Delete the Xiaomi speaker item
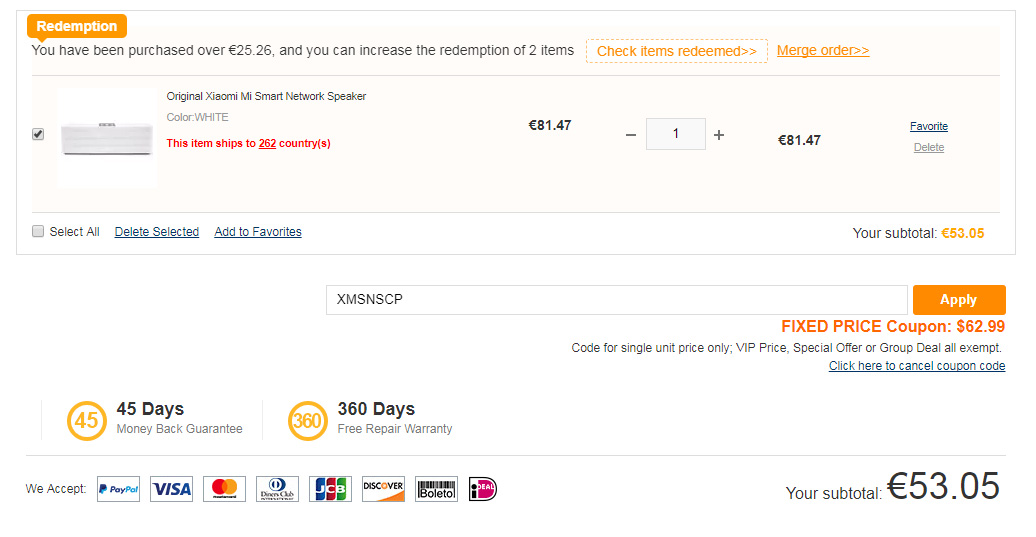This screenshot has height=537, width=1036. [928, 147]
